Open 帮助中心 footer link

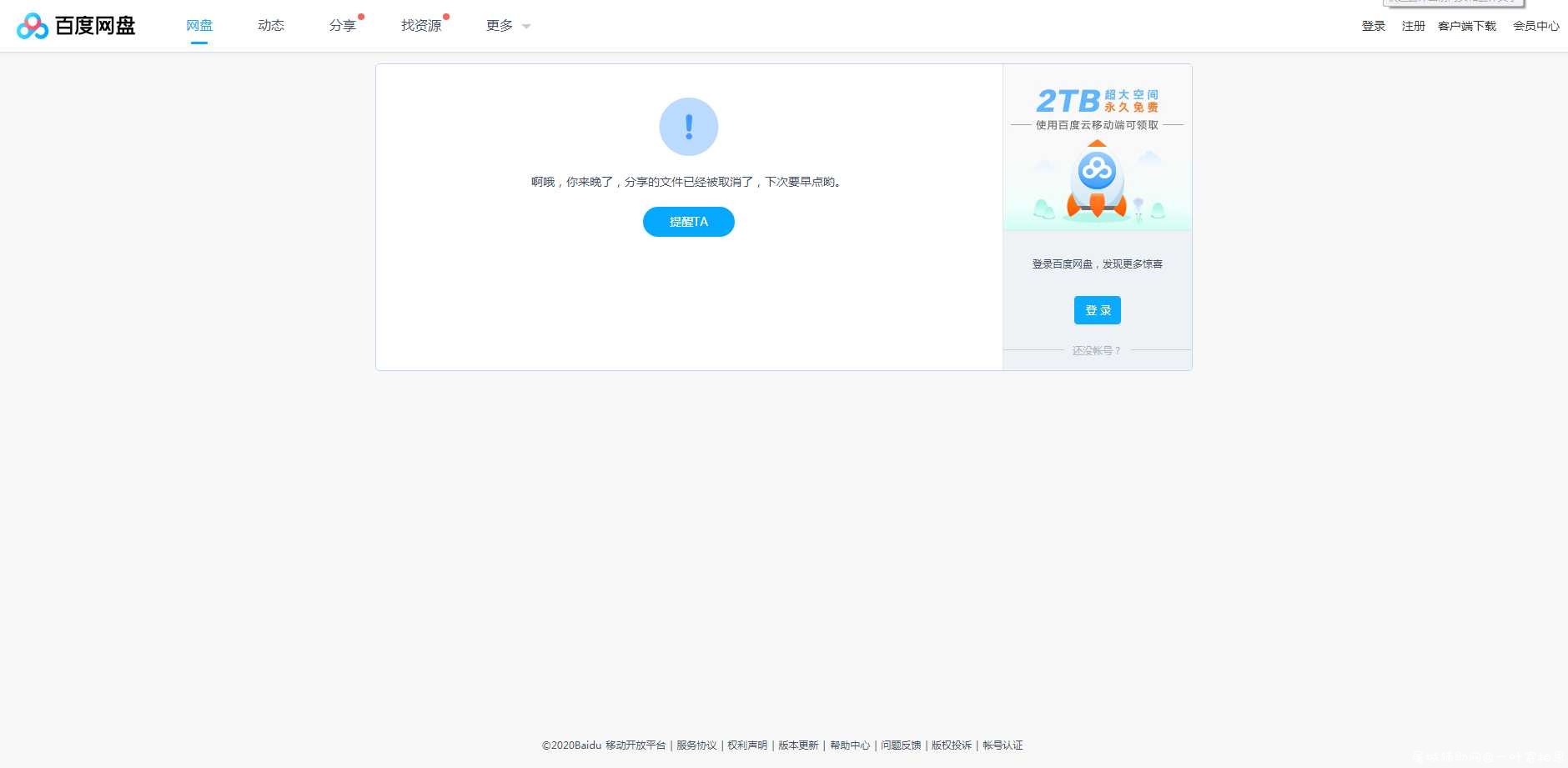850,745
